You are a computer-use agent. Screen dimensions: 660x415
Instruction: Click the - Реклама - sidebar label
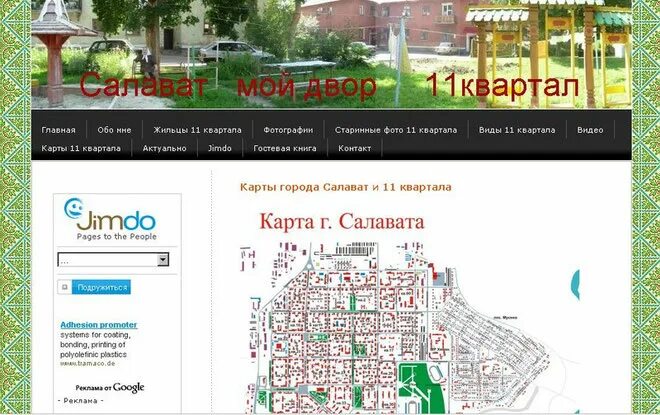[80, 401]
